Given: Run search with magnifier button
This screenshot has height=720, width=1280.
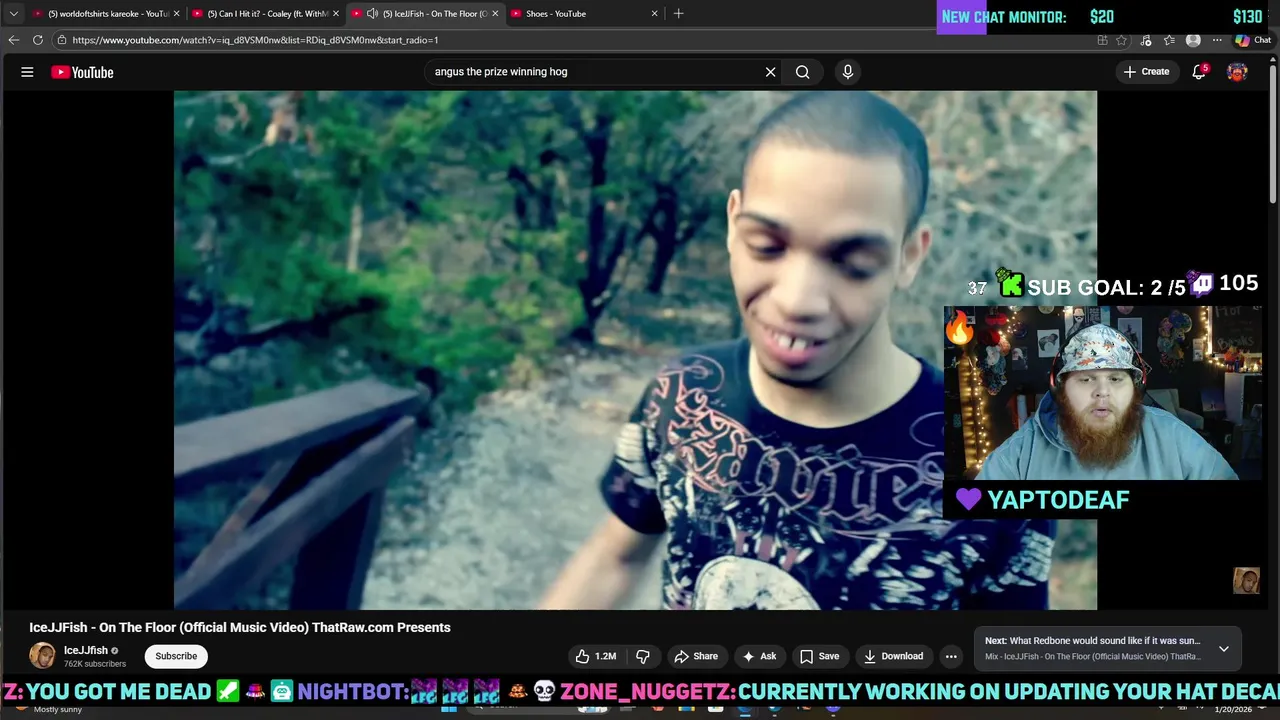Looking at the screenshot, I should (802, 72).
